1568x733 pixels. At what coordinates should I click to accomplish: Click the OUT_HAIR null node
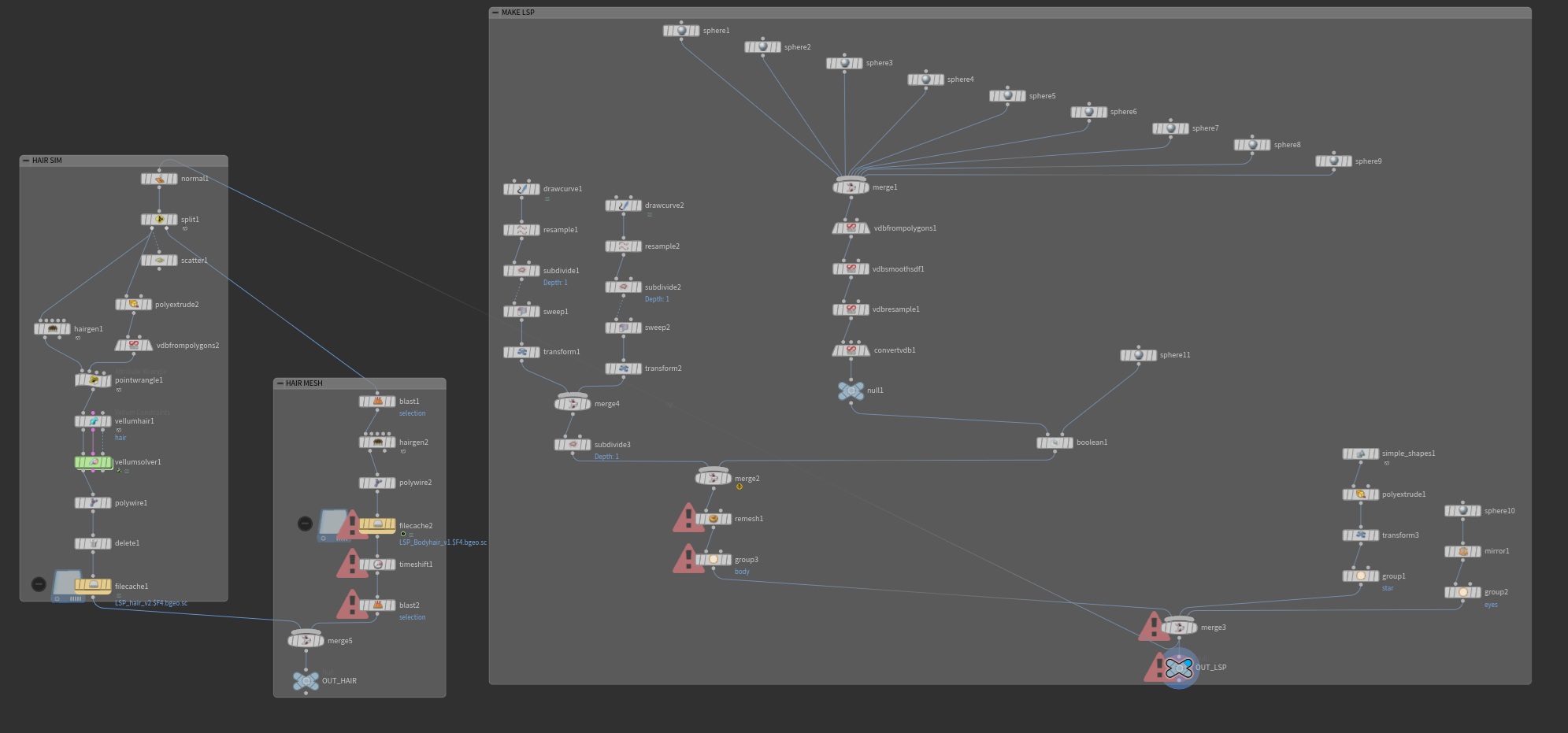point(306,681)
